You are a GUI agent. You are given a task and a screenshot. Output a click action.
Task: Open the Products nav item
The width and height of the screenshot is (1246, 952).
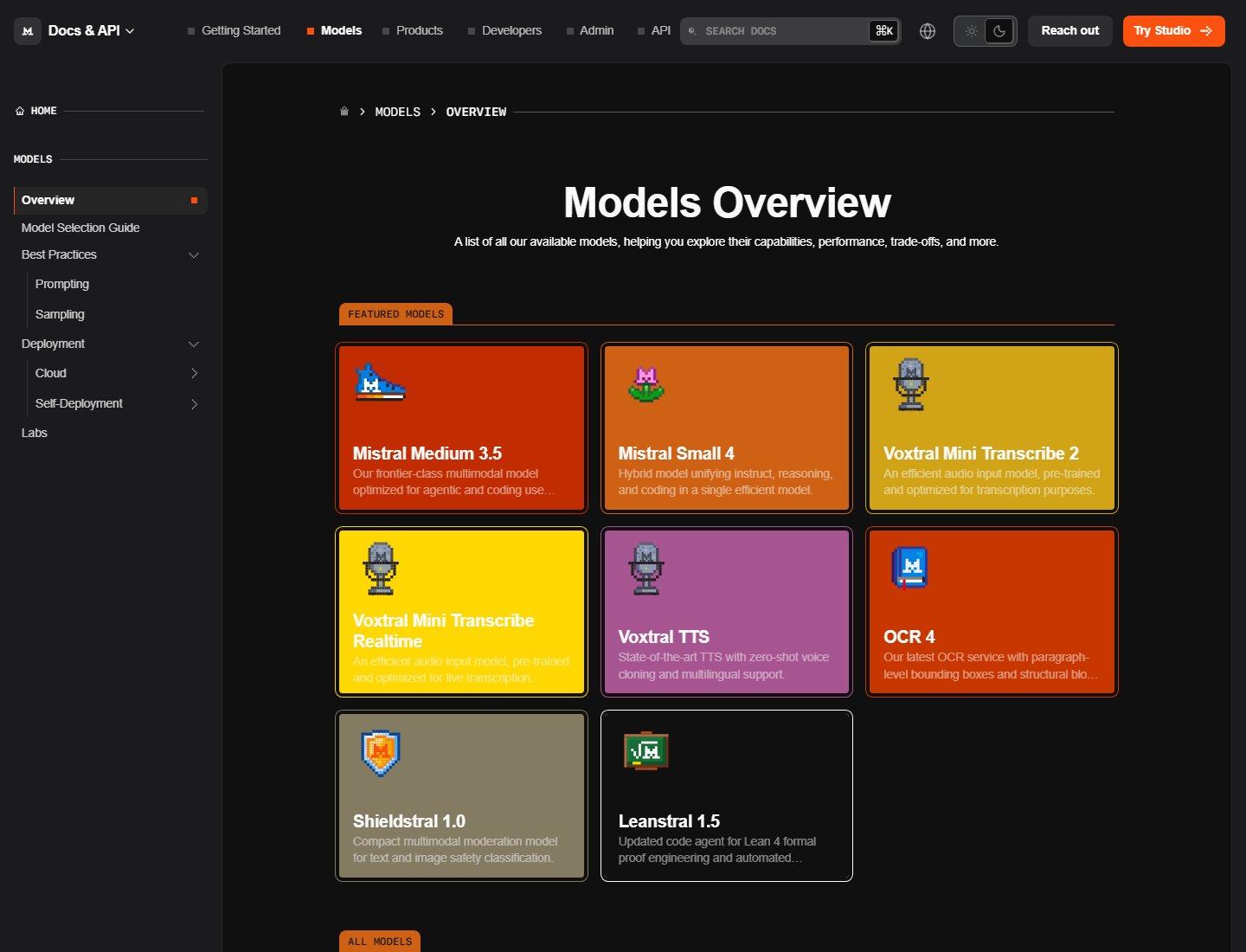click(413, 30)
